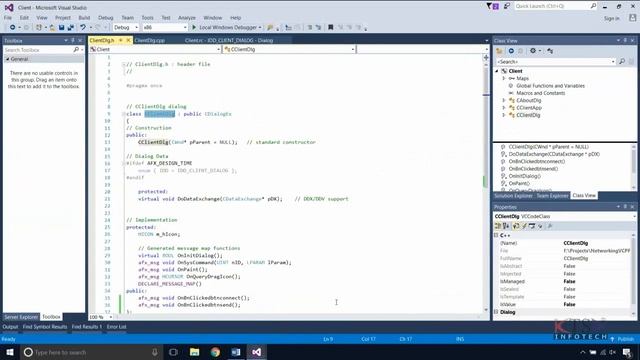Open the File menu
640x360 pixels.
[x=8, y=18]
